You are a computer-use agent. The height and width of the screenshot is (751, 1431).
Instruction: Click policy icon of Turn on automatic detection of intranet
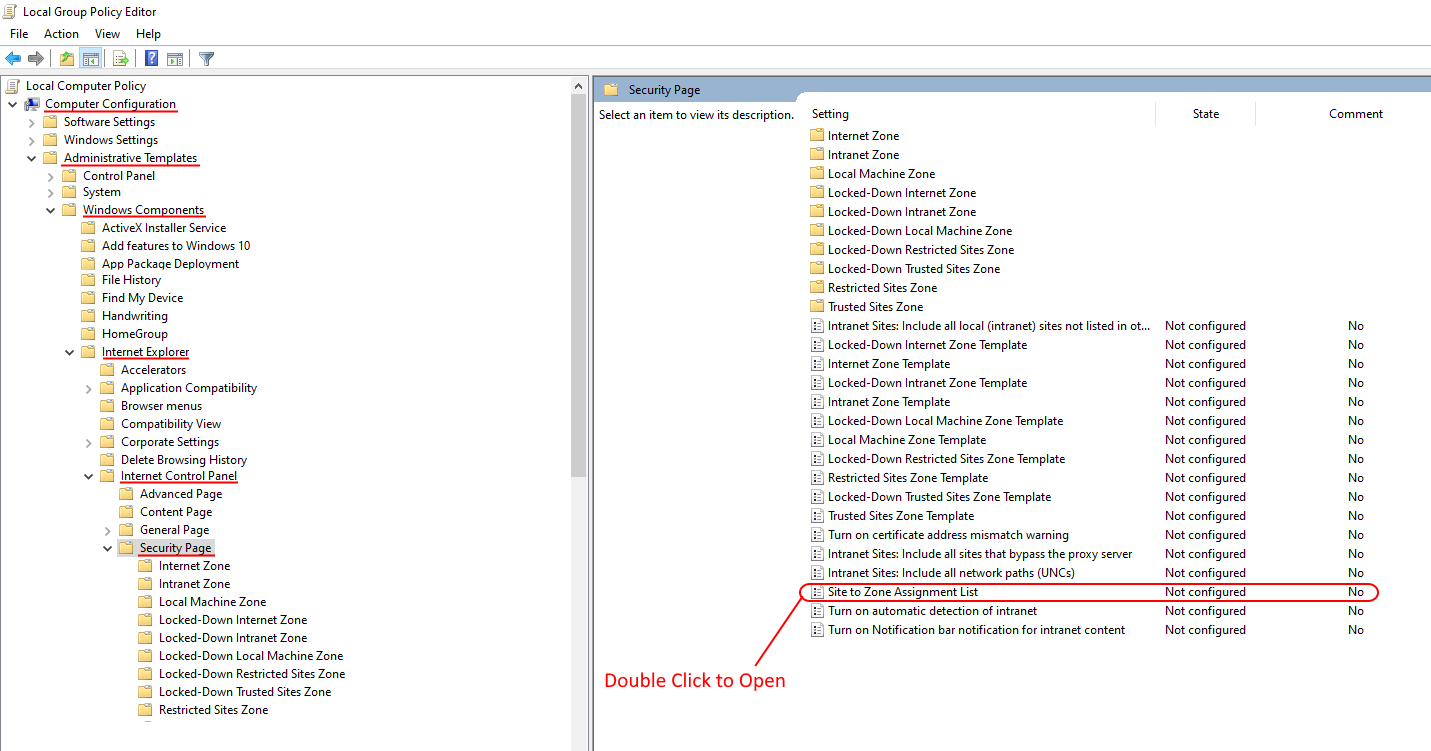click(816, 611)
